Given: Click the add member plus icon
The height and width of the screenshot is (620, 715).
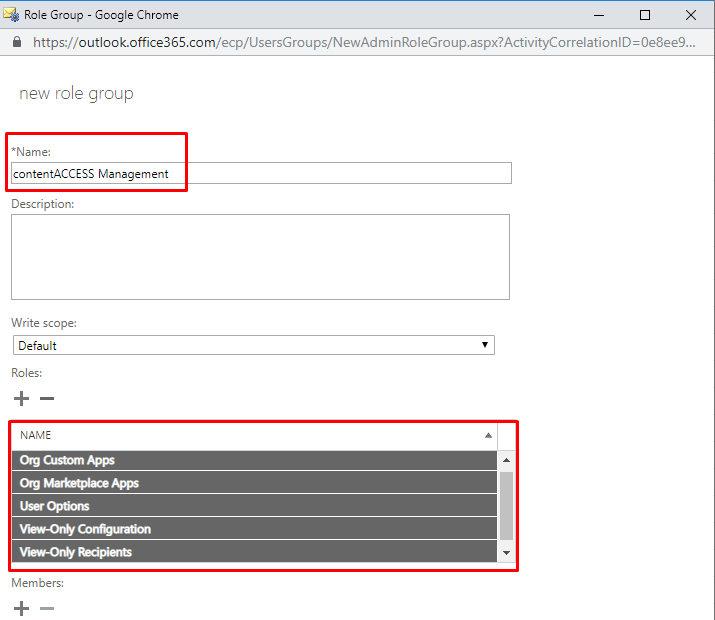Looking at the screenshot, I should tap(21, 608).
